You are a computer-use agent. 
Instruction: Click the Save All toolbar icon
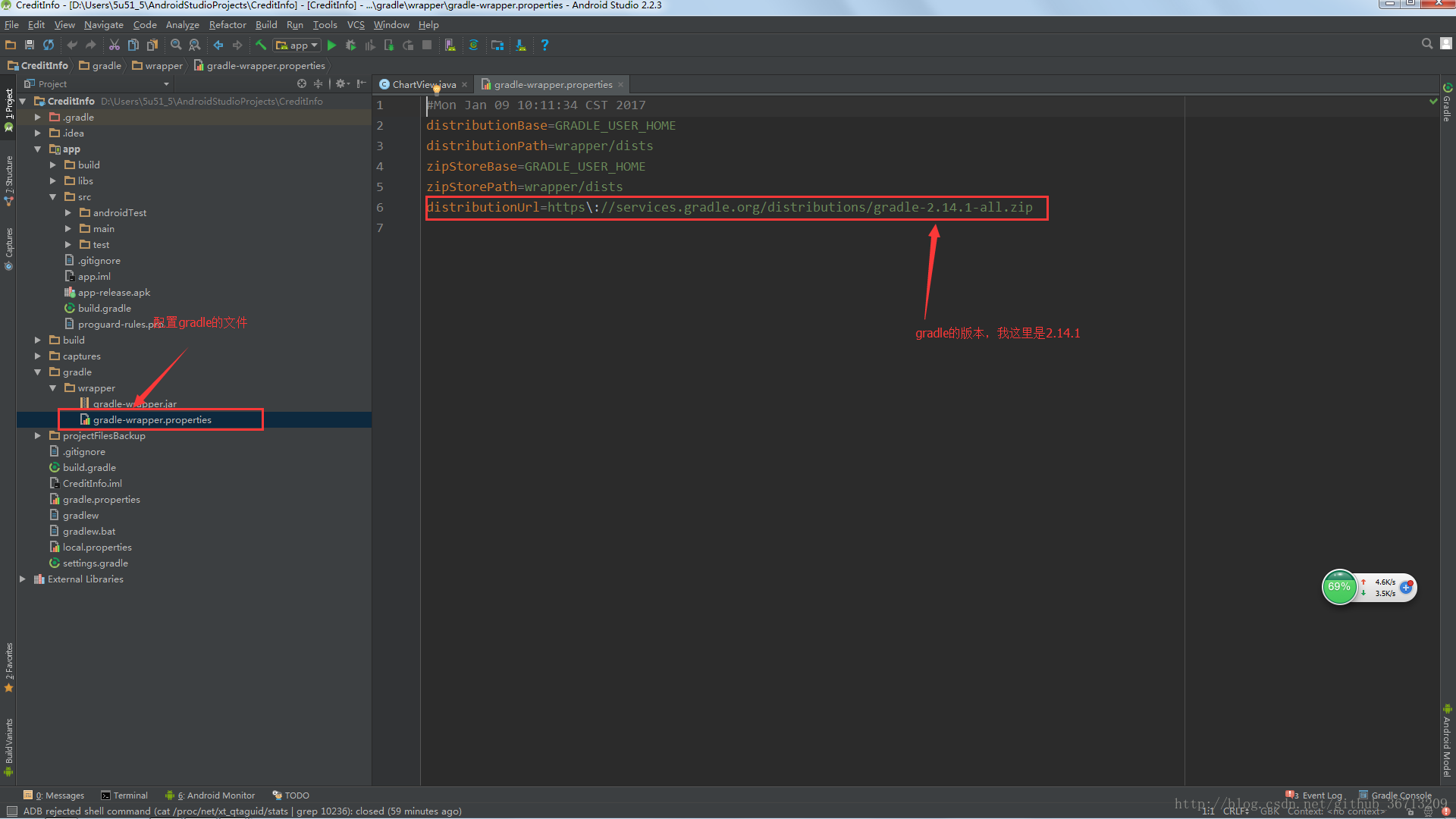(x=30, y=45)
